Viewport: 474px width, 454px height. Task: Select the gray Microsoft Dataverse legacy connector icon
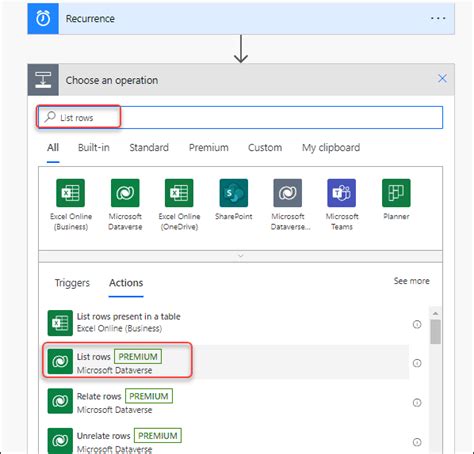288,193
